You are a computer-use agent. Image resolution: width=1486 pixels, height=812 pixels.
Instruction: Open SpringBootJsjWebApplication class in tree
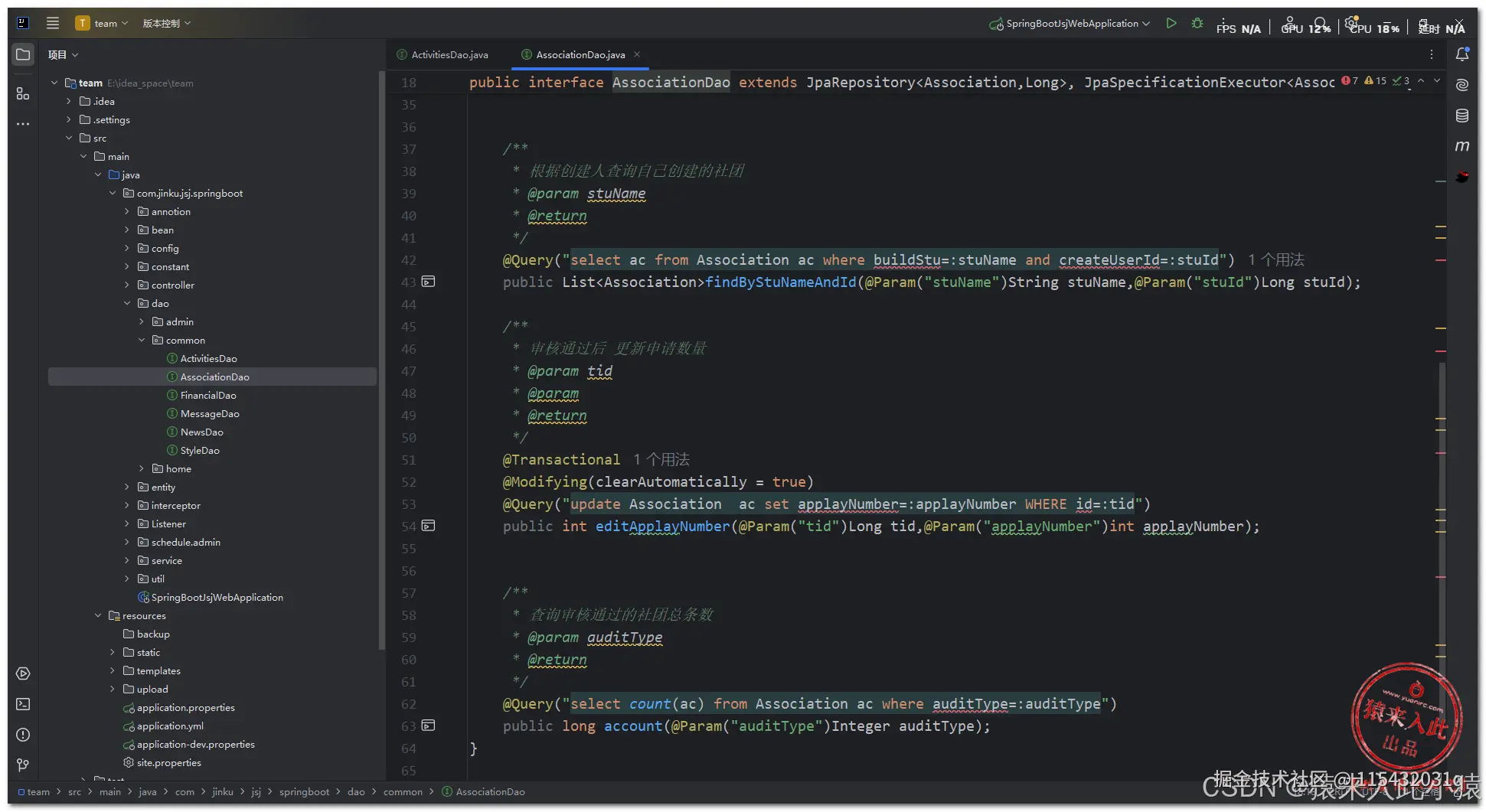point(217,597)
